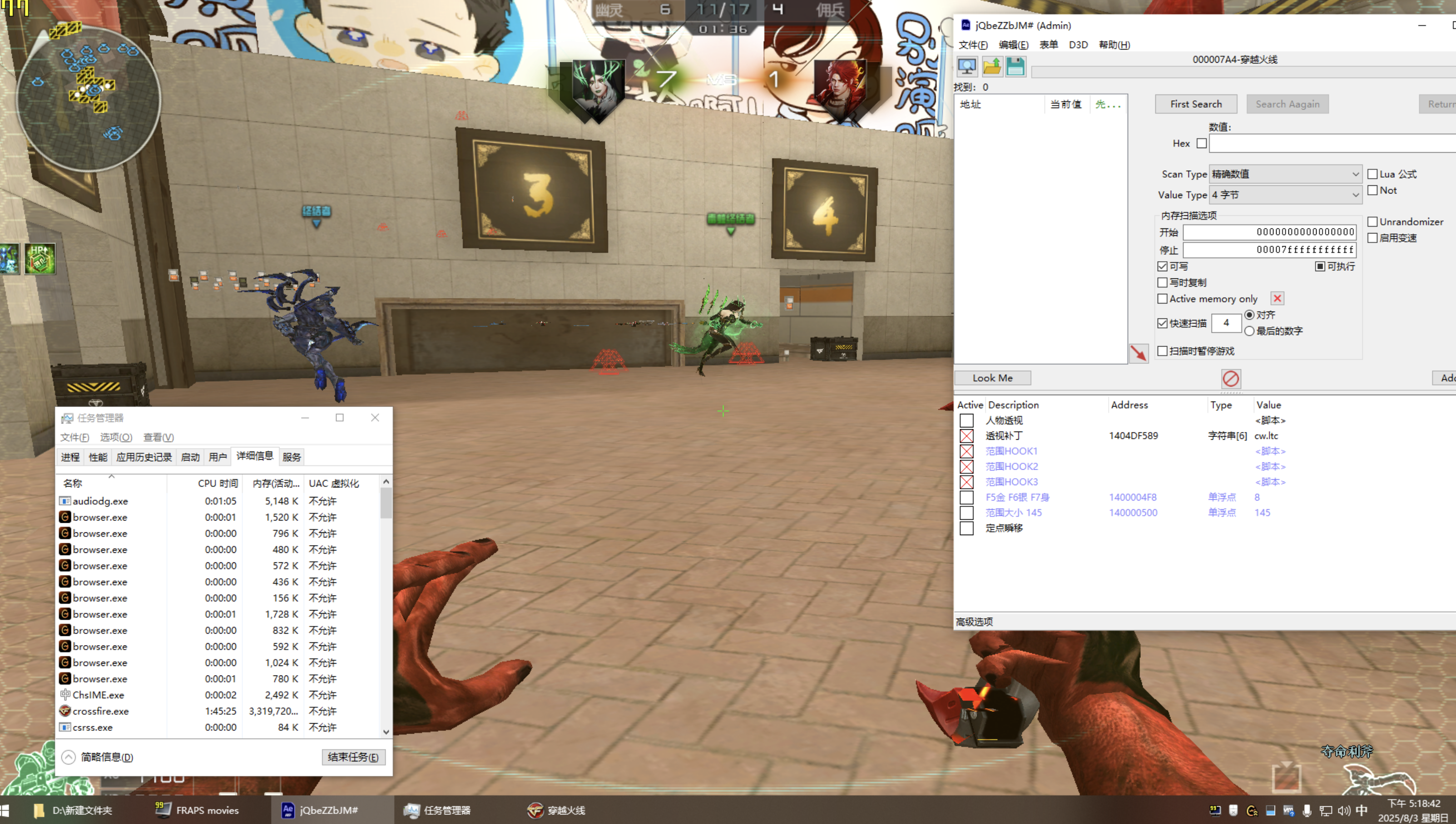1456x824 pixels.
Task: Click red X next to Active memory only
Action: 1277,298
